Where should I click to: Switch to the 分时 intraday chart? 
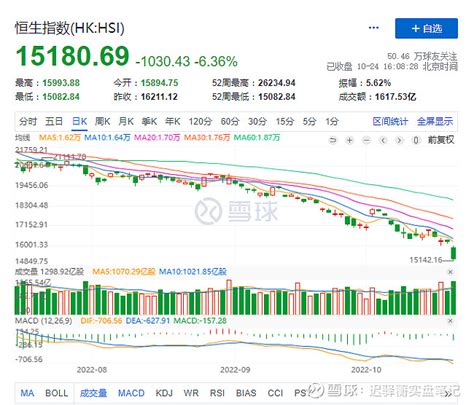[x=28, y=121]
